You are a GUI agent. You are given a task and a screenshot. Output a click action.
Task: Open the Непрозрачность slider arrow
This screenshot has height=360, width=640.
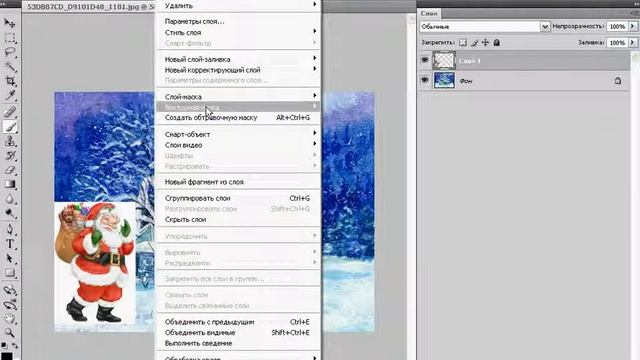pyautogui.click(x=633, y=26)
